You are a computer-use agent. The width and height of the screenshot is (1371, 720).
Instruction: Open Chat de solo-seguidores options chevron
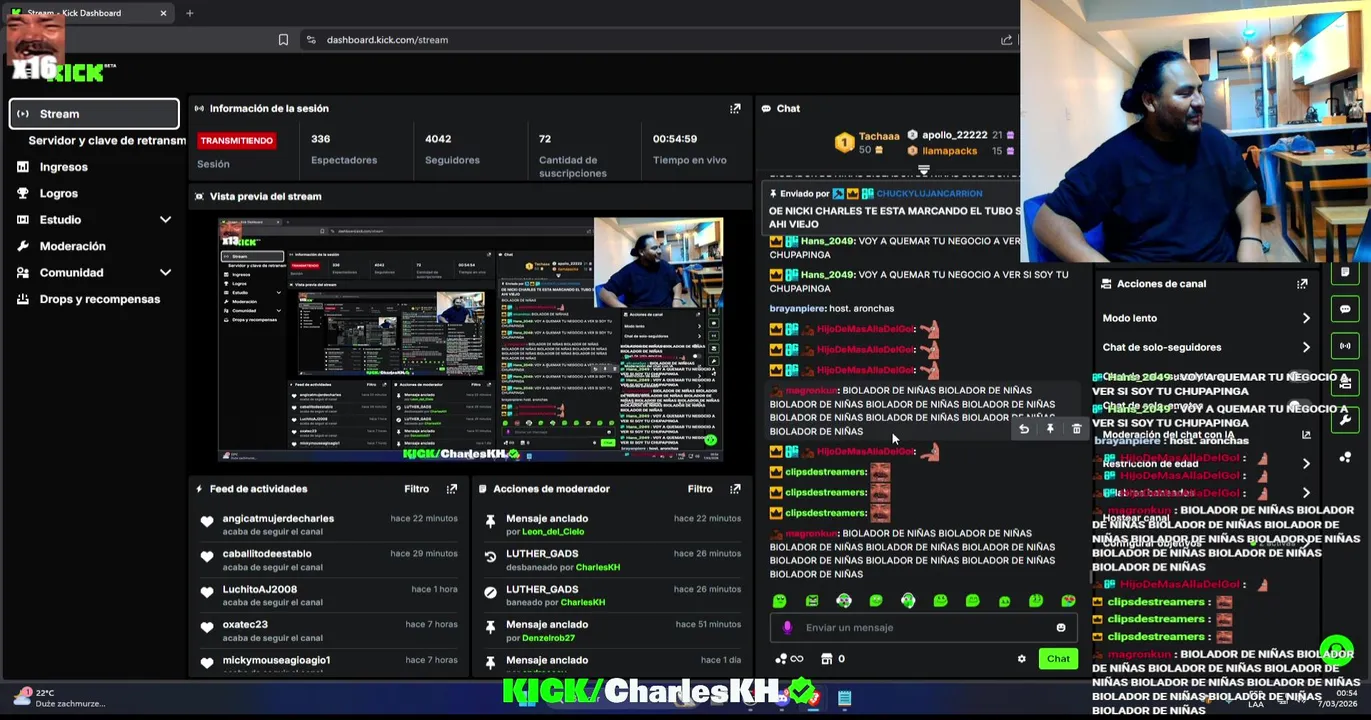click(x=1306, y=347)
